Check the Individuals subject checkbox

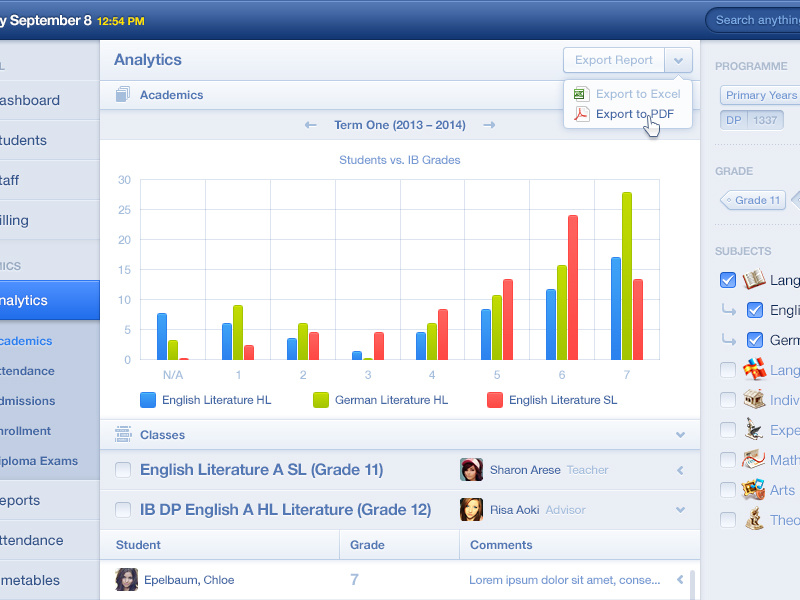coord(728,399)
